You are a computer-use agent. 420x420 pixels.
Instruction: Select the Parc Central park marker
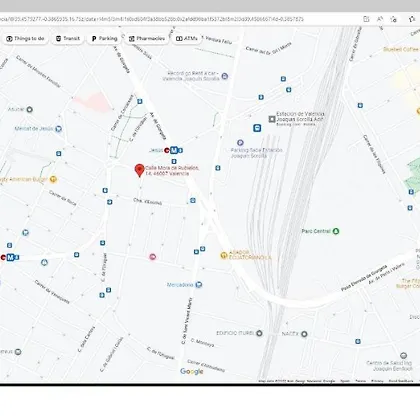[336, 231]
